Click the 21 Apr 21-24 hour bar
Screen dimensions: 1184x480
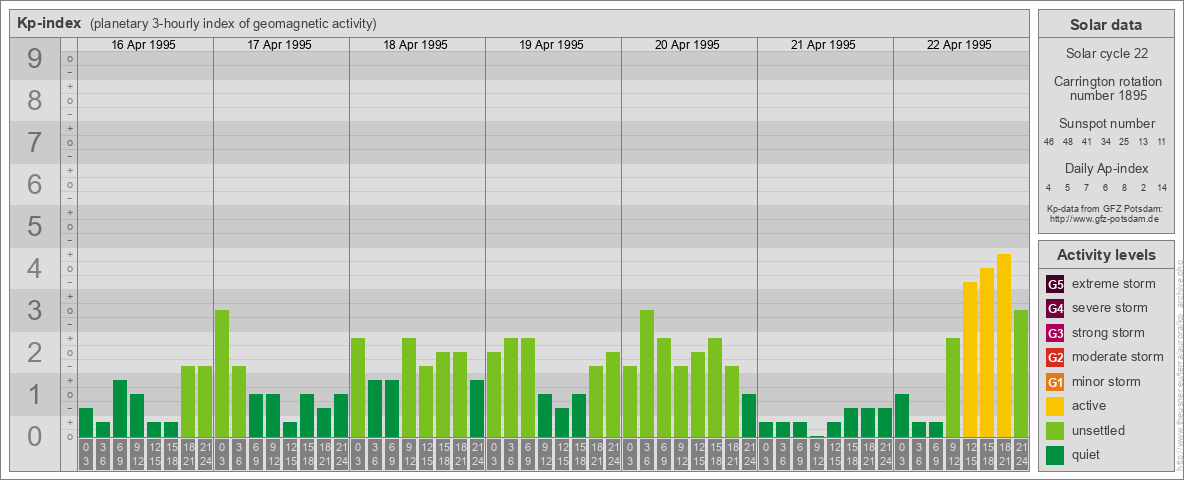click(x=885, y=422)
